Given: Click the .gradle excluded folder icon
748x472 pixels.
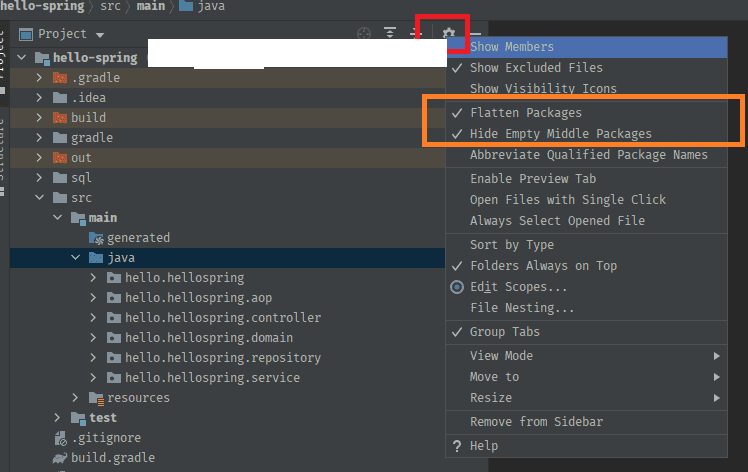Looking at the screenshot, I should [60, 78].
